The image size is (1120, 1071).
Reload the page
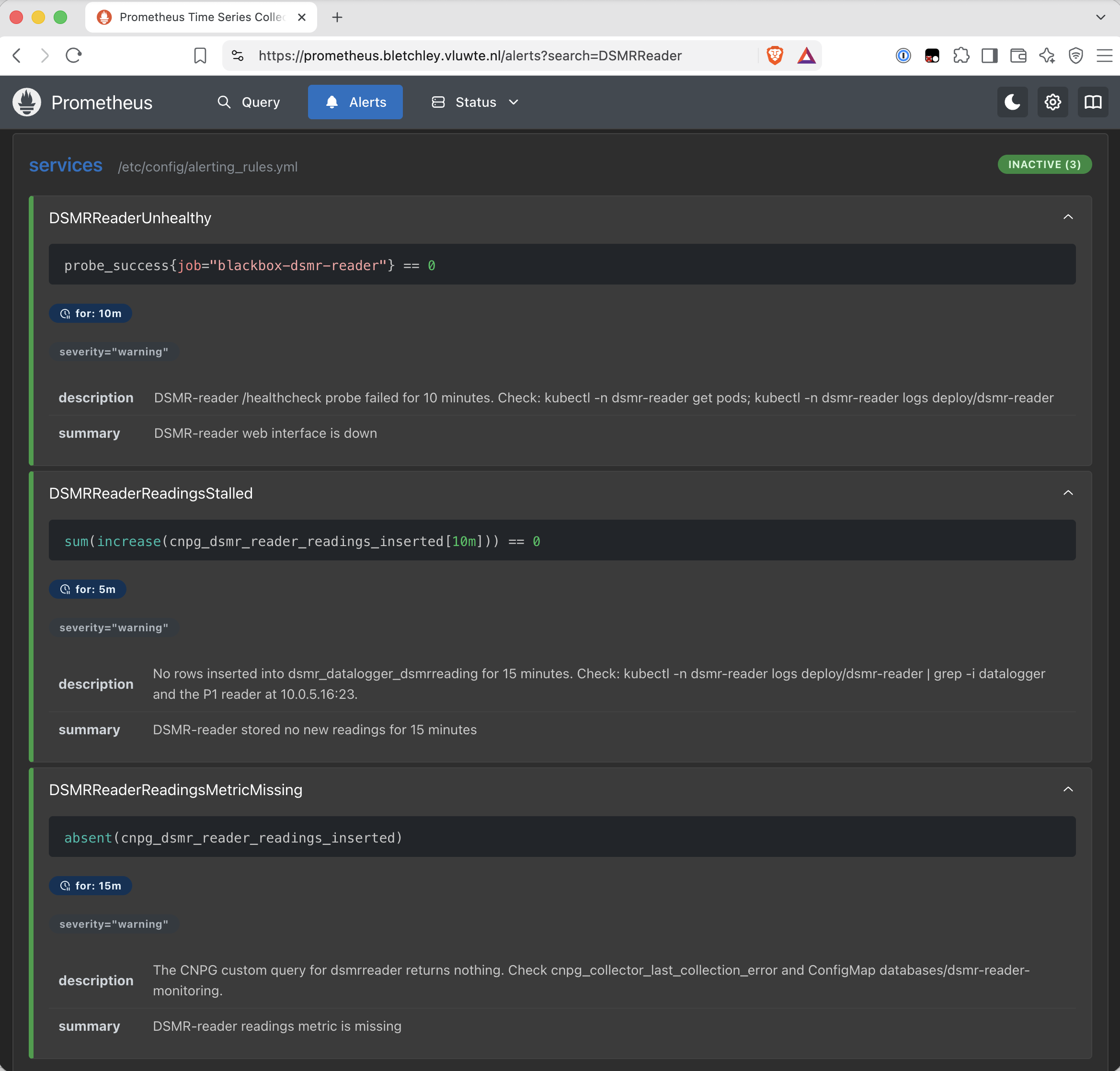pos(74,56)
